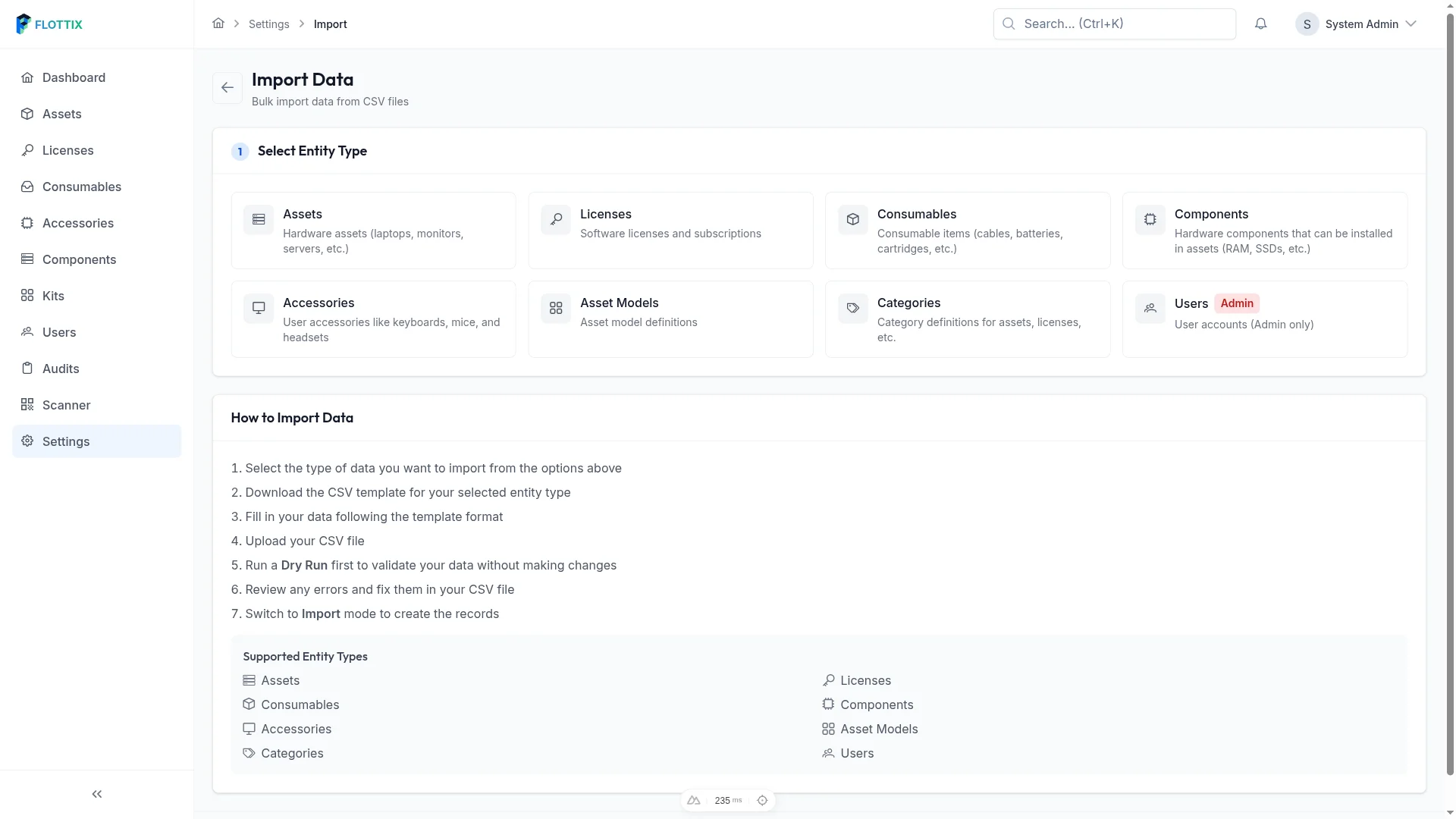Select the Assets entity type card
The image size is (1456, 819).
[x=374, y=231]
